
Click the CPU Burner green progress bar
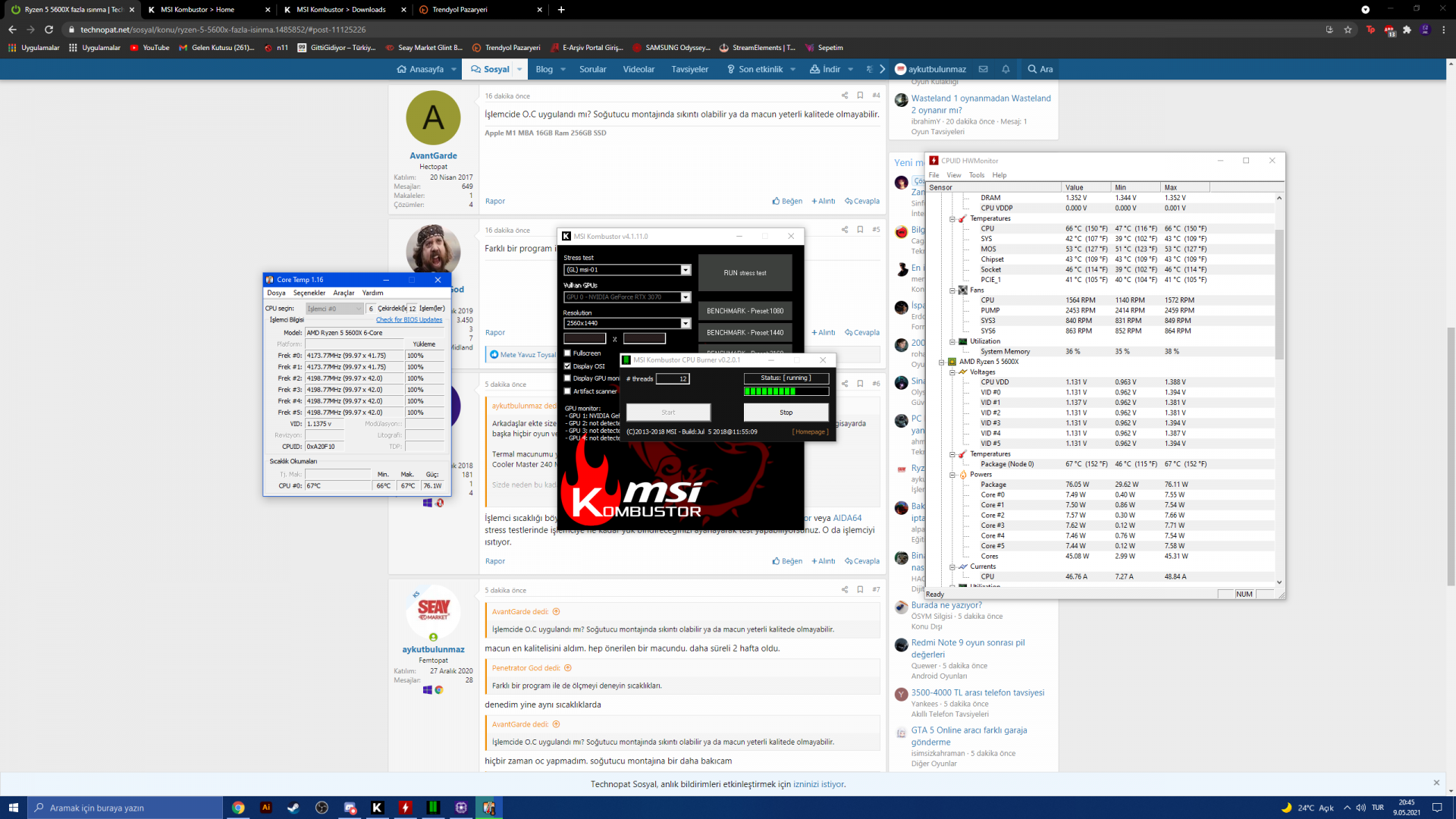[786, 391]
